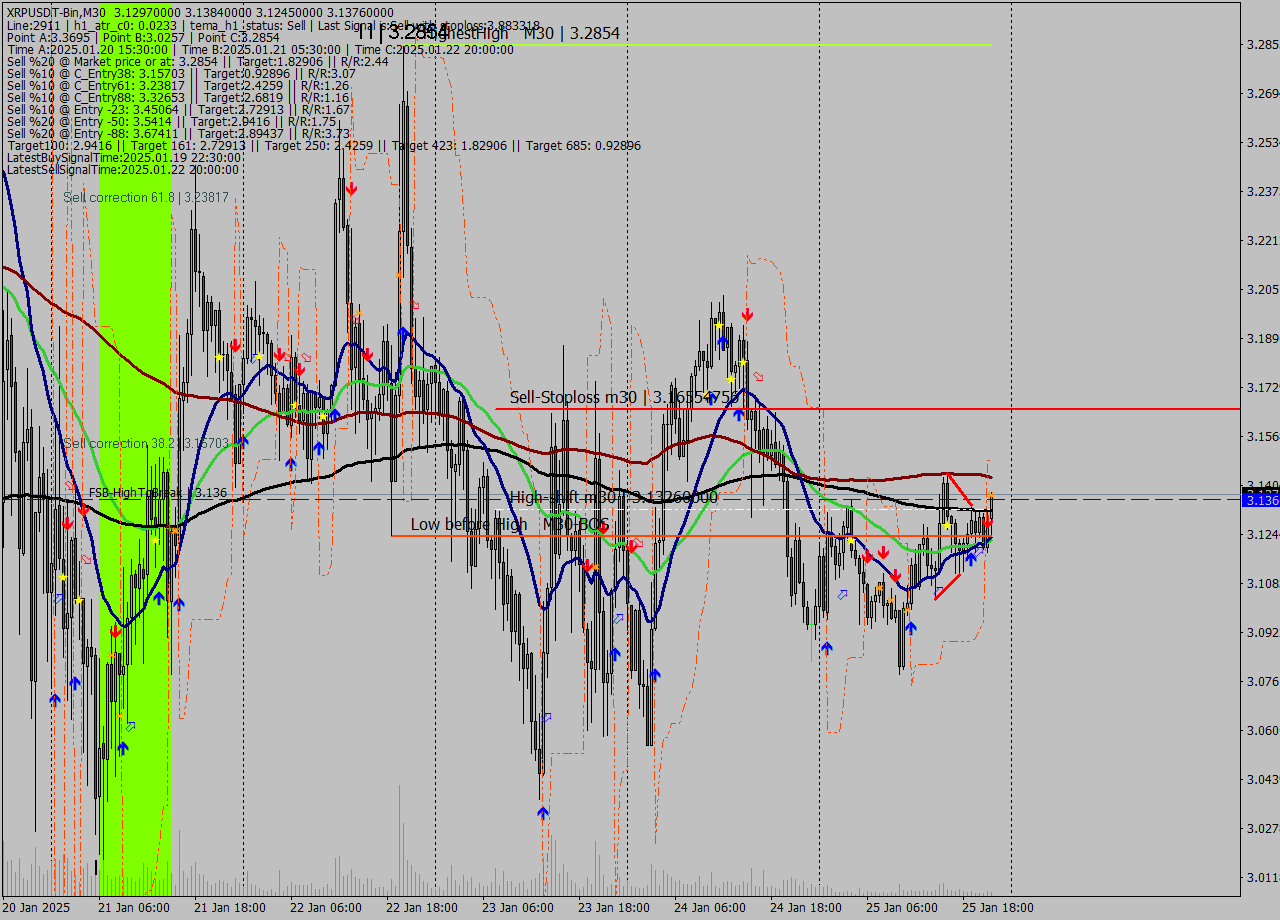Click the 3.156 price axis label
The height and width of the screenshot is (920, 1280).
(1262, 436)
